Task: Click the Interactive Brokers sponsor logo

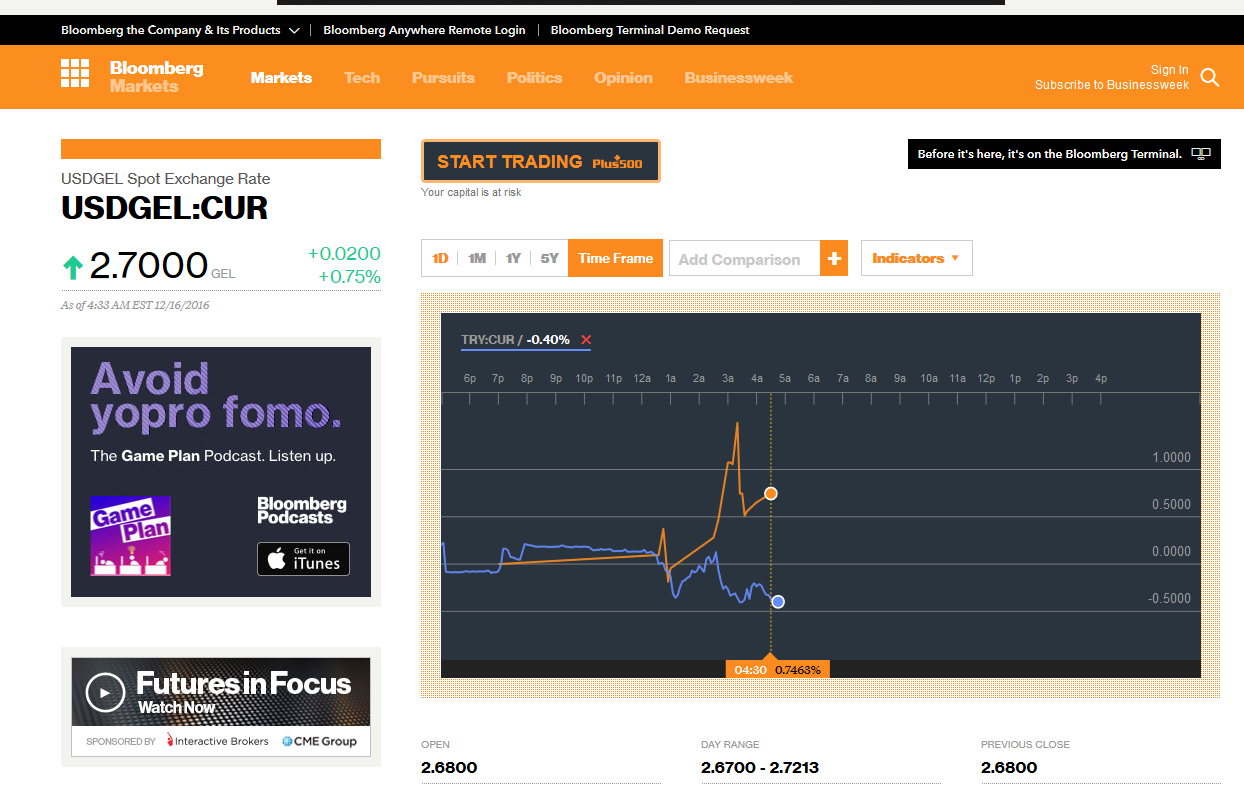Action: (218, 741)
